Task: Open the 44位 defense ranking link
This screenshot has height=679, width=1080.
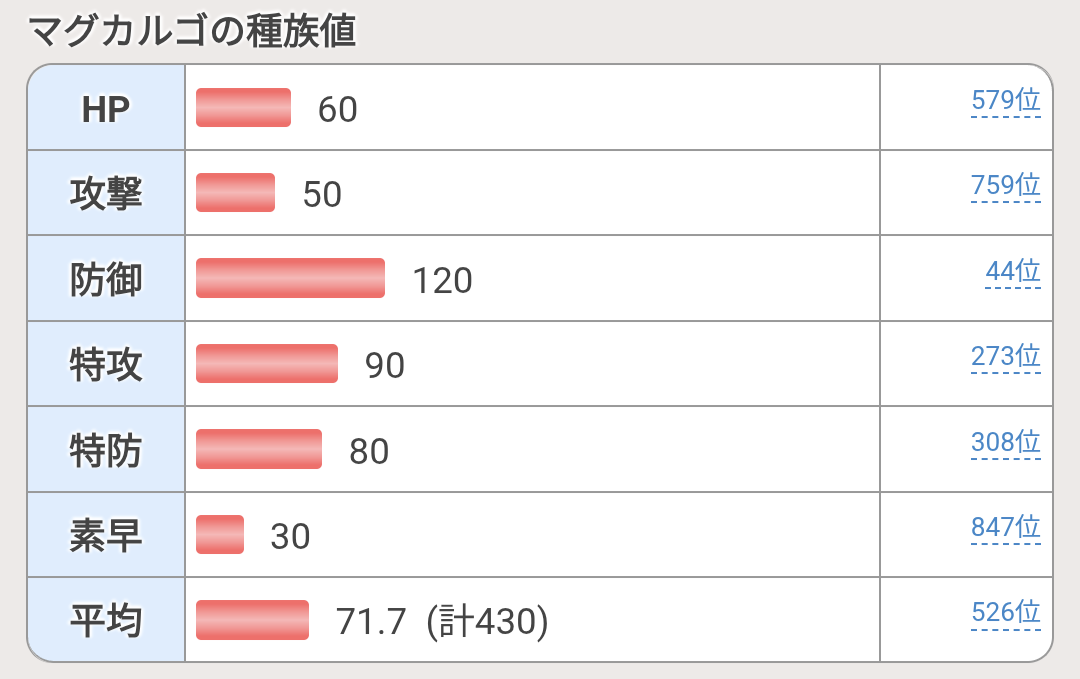Action: point(1012,272)
